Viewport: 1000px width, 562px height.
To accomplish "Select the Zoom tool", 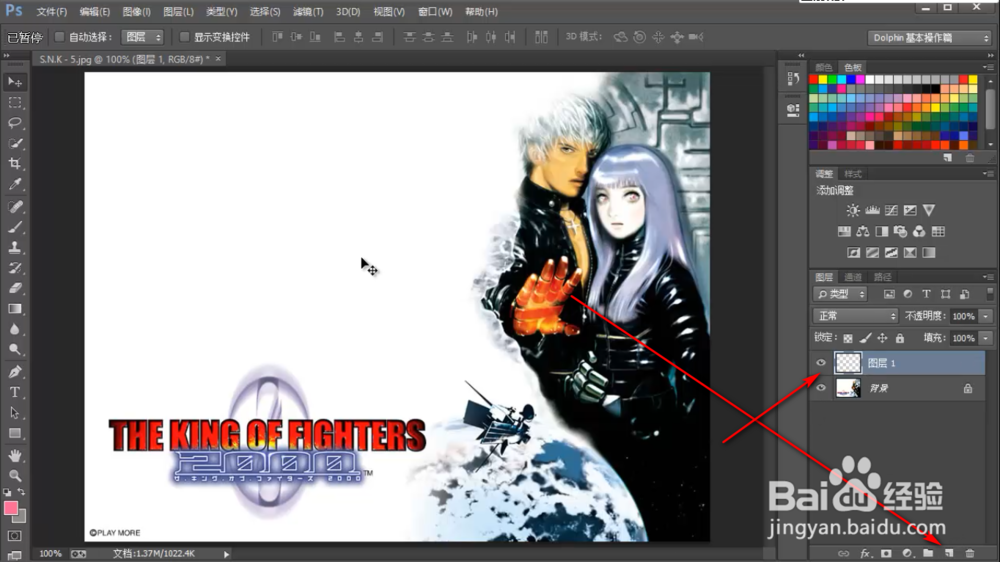I will point(15,476).
